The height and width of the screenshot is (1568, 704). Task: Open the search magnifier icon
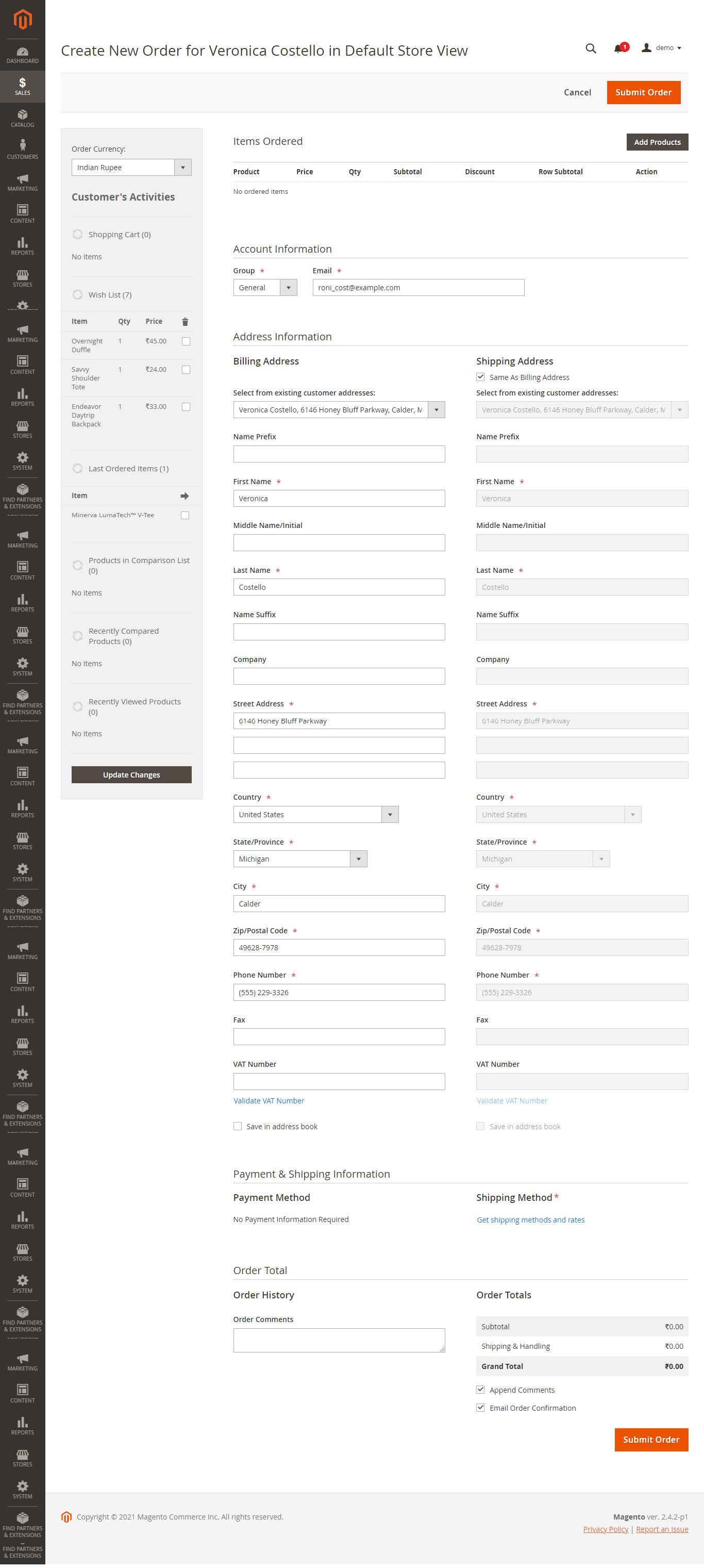(x=590, y=48)
